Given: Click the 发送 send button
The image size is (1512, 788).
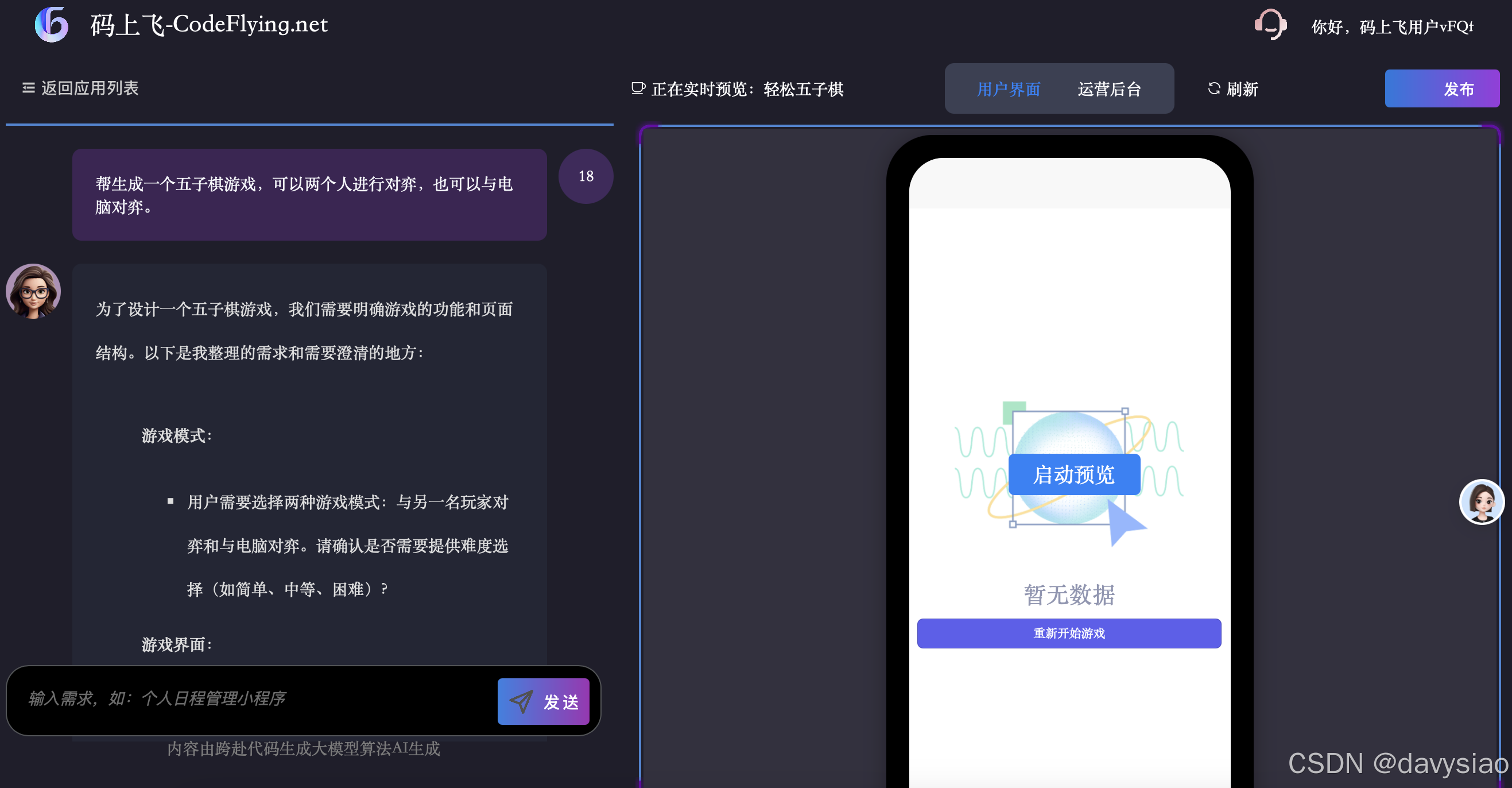Looking at the screenshot, I should point(544,701).
